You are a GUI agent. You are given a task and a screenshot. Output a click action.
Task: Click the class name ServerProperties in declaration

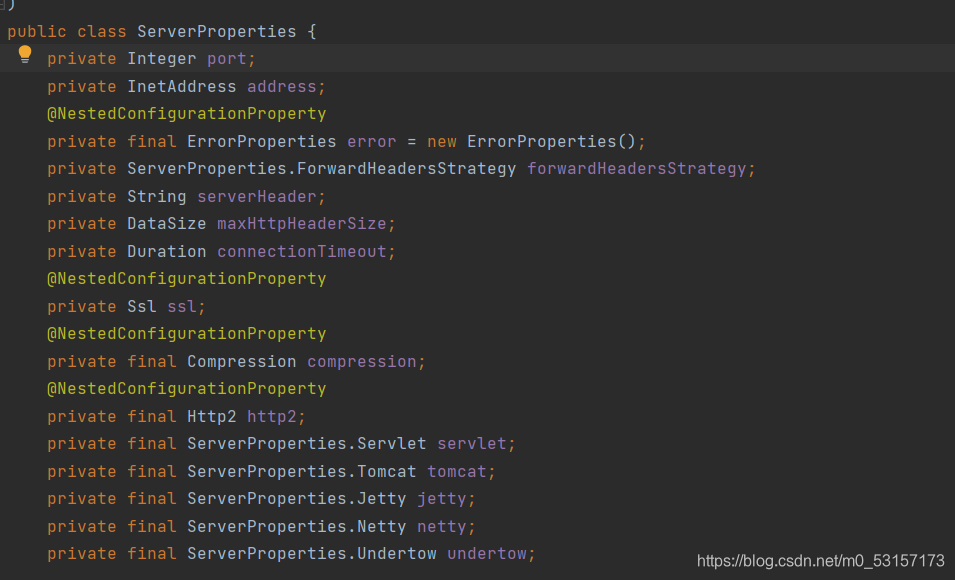coord(216,32)
